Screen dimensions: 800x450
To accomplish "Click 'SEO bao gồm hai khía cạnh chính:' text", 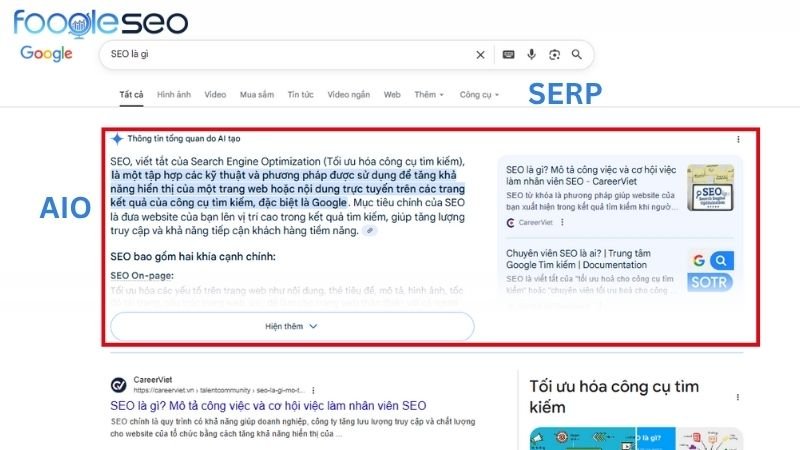I will coord(193,257).
